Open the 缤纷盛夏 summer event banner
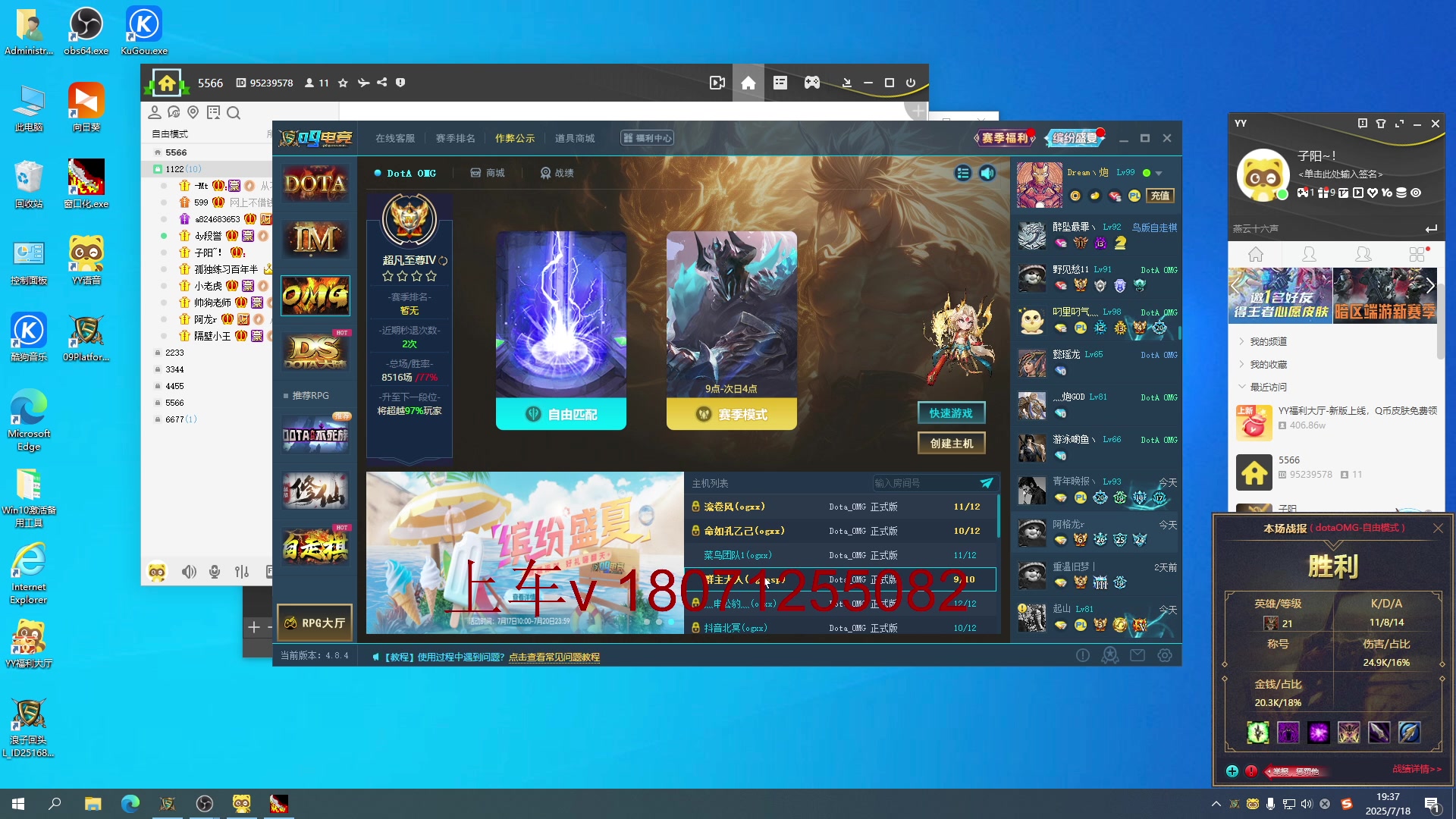 point(525,553)
